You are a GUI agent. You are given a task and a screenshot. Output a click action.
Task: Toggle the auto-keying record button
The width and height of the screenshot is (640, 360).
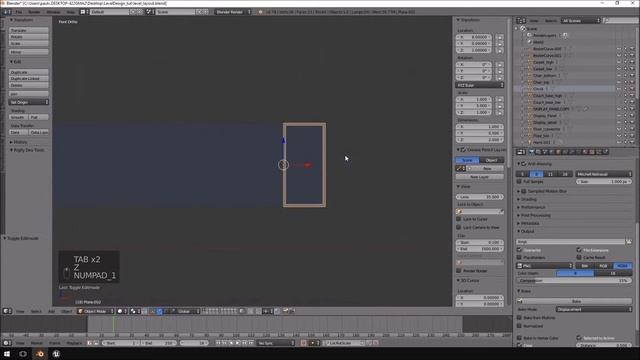click(304, 343)
